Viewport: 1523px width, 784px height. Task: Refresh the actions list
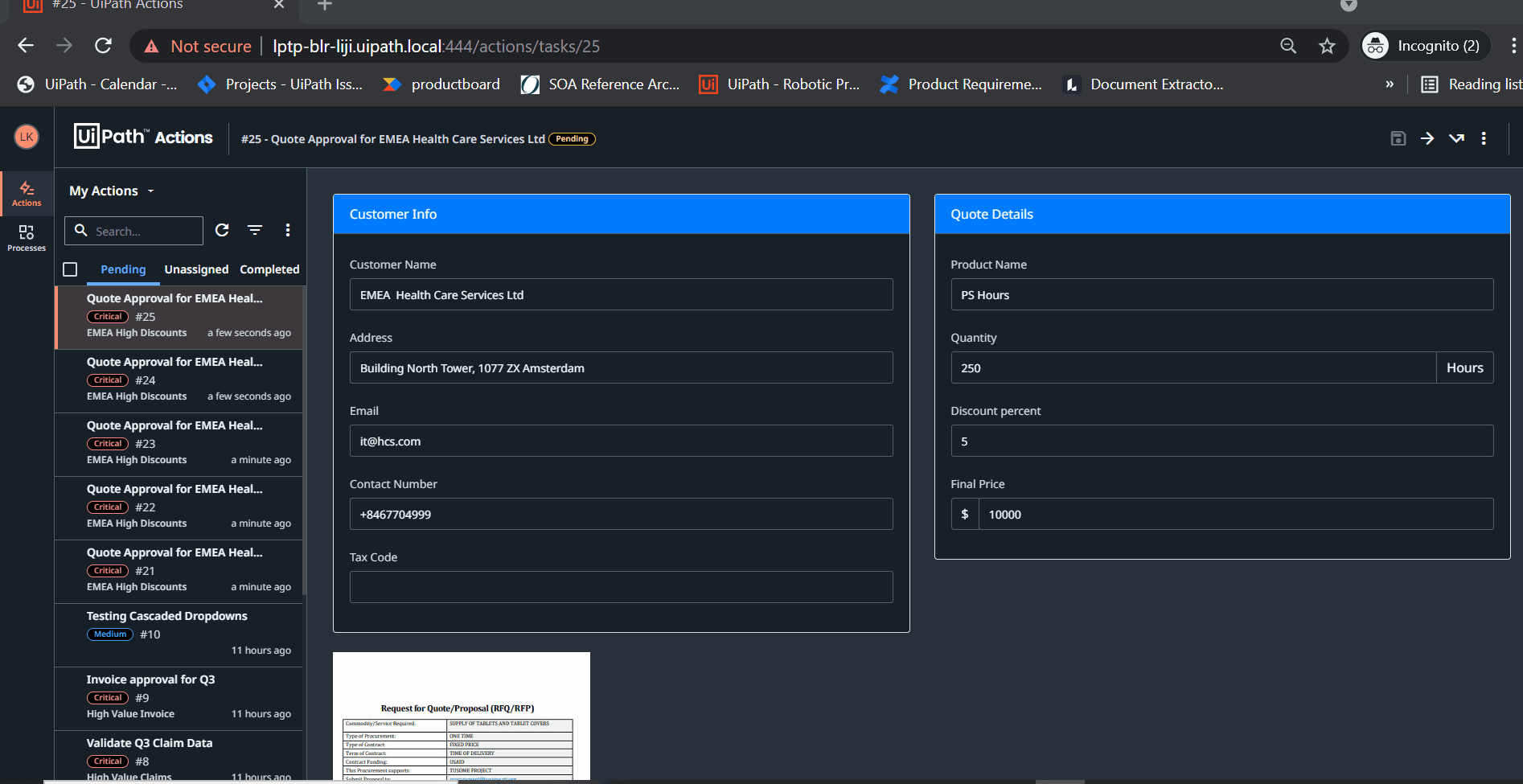click(x=223, y=230)
